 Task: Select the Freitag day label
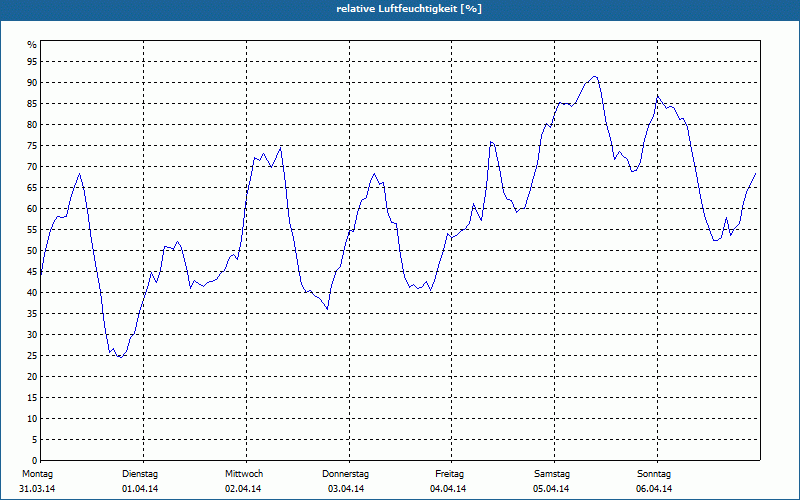pos(449,474)
